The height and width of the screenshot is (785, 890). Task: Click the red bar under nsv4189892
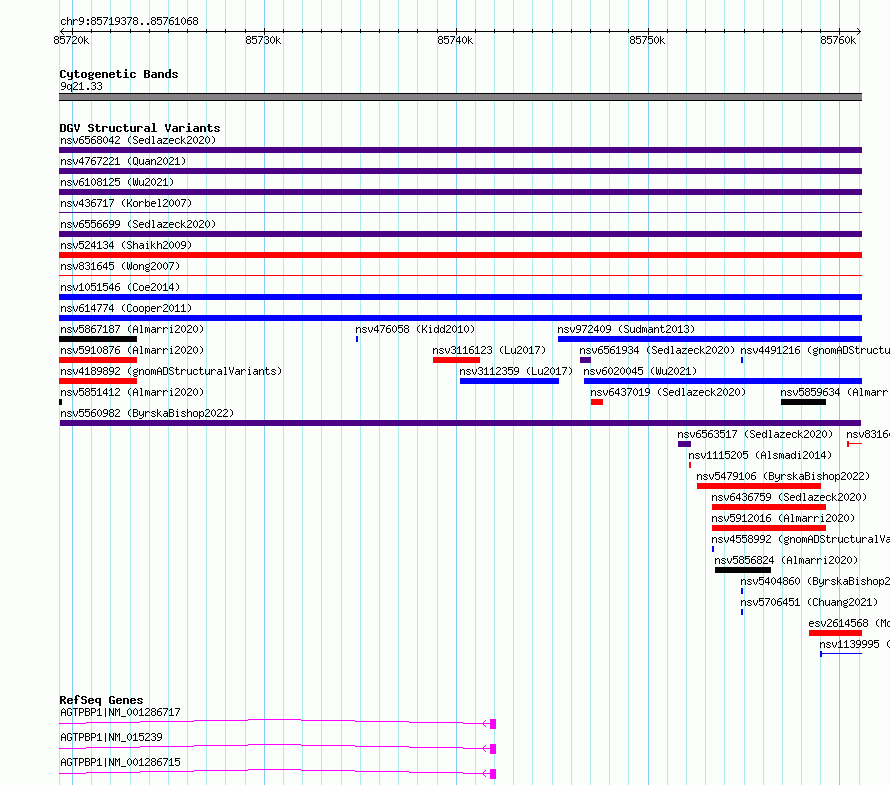coord(98,381)
